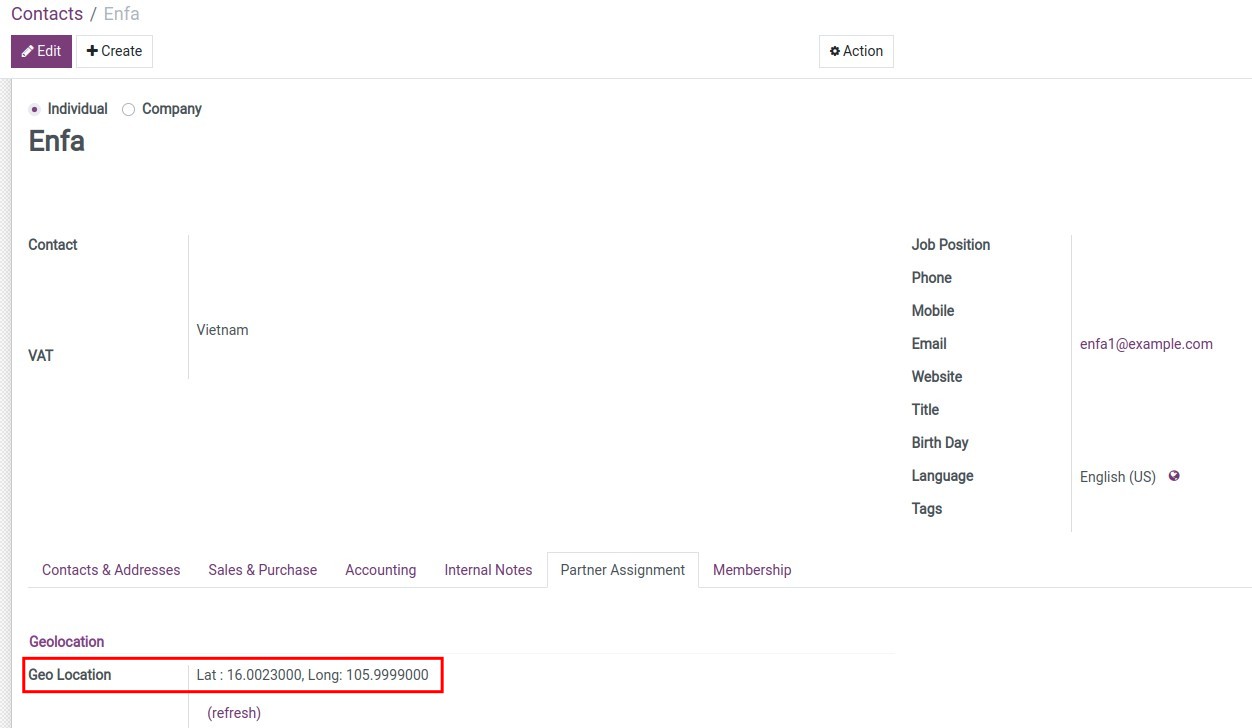The width and height of the screenshot is (1252, 728).
Task: Click the pencil icon on Edit button
Action: pos(27,51)
